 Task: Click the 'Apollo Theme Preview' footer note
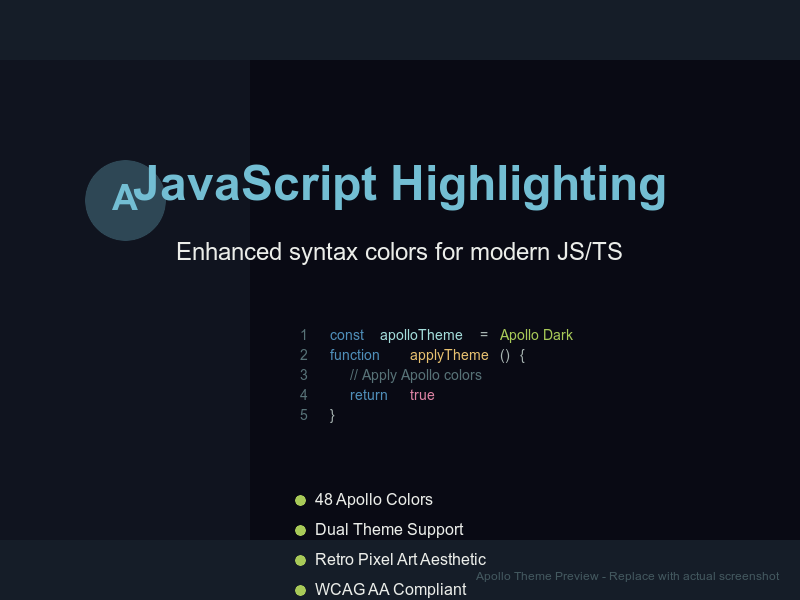coord(628,576)
